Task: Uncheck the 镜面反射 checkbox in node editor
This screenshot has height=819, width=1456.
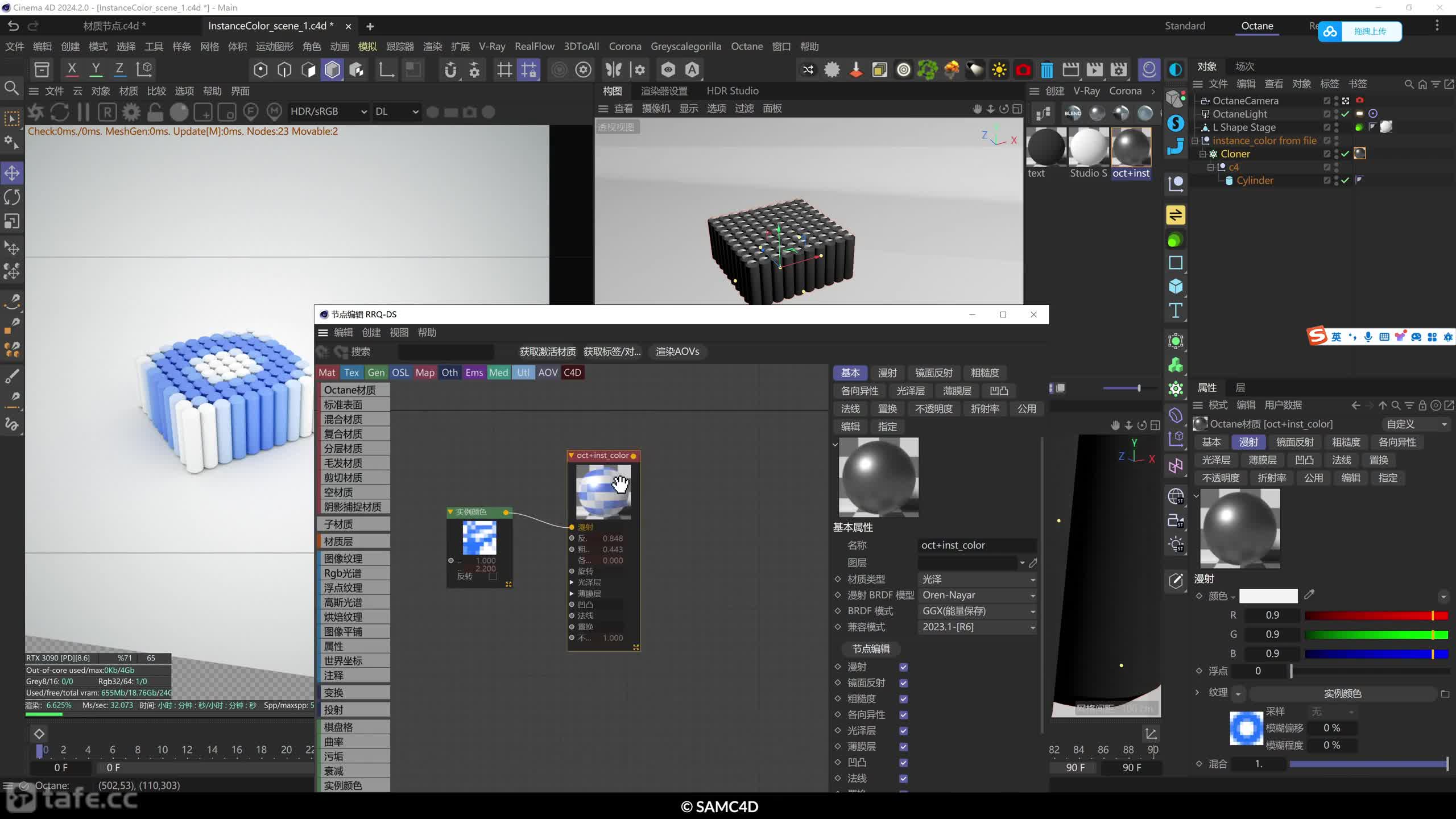Action: [903, 682]
